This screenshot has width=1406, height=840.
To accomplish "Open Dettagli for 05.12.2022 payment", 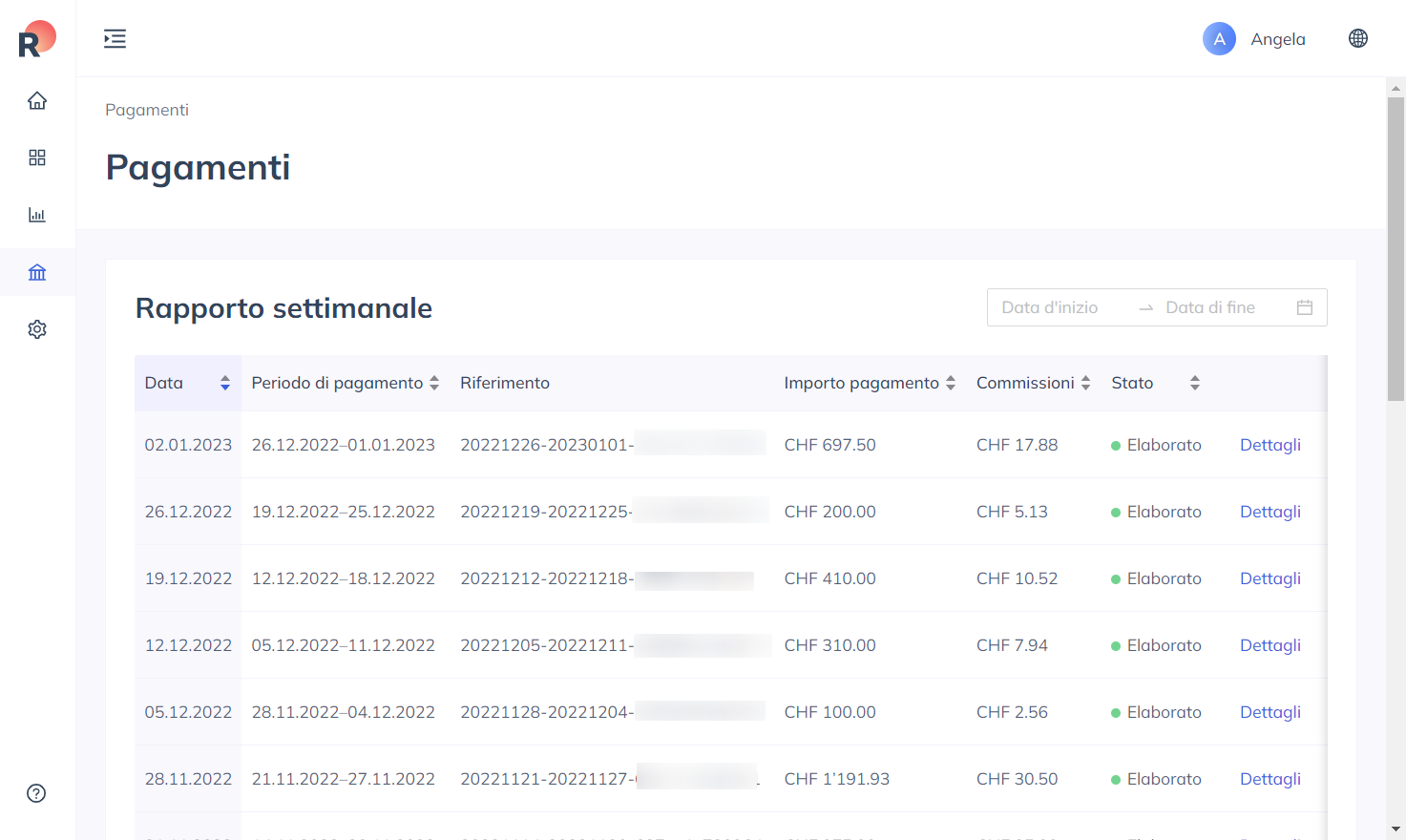I will click(1270, 712).
